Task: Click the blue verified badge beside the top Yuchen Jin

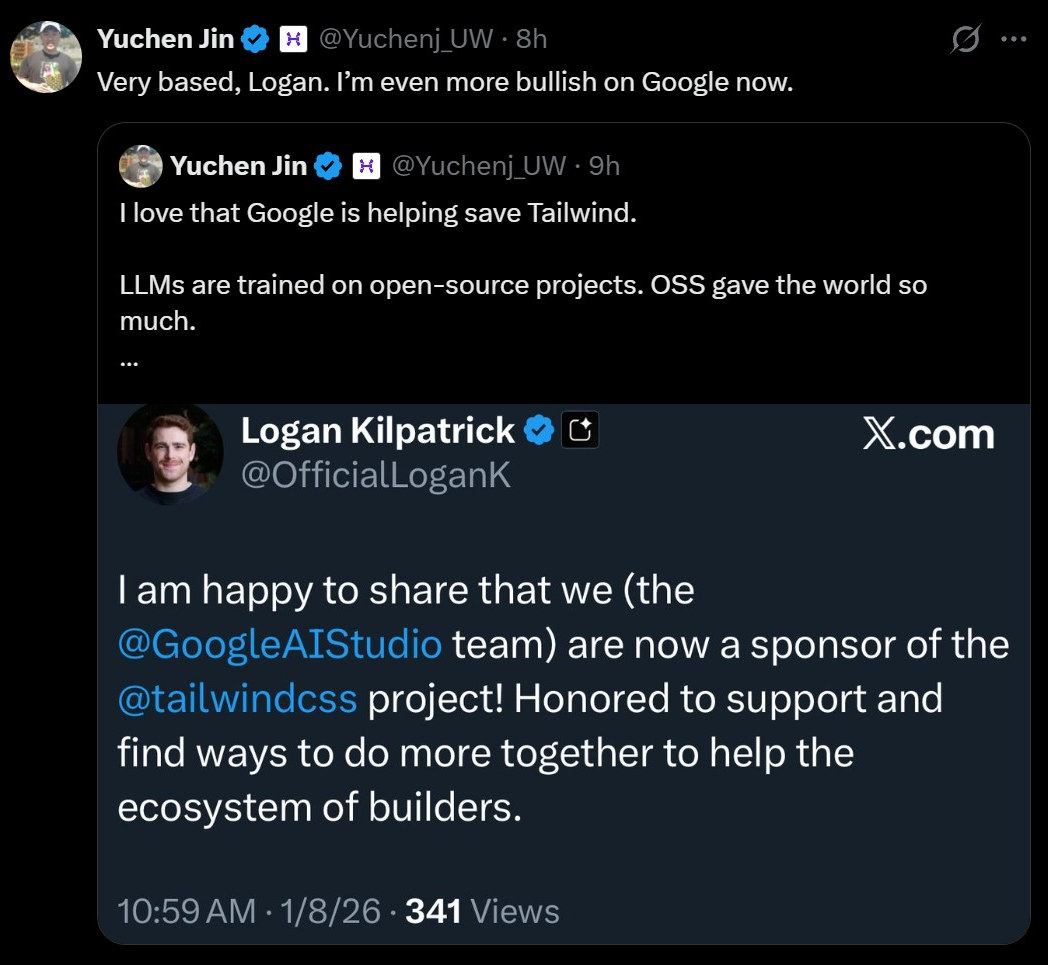Action: click(x=257, y=39)
